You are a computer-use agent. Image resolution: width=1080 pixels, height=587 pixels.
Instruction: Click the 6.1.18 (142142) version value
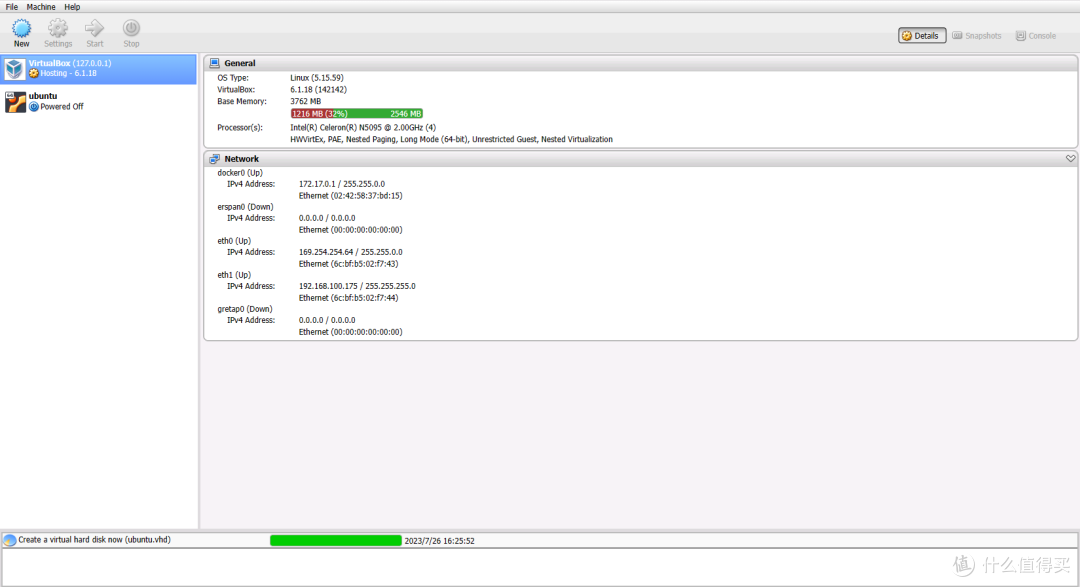point(318,90)
